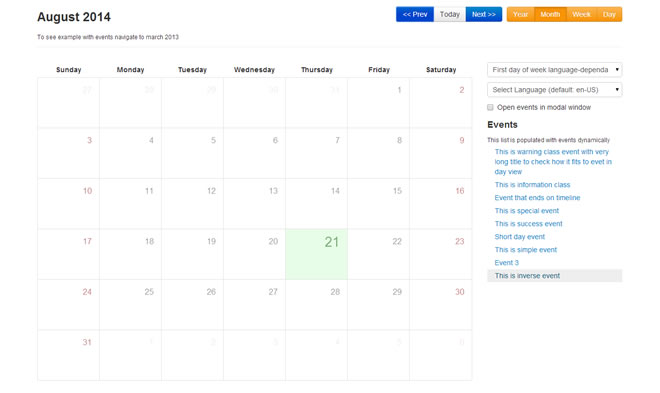This screenshot has height=393, width=660.
Task: Open the long-titled warning class event
Action: pyautogui.click(x=553, y=162)
